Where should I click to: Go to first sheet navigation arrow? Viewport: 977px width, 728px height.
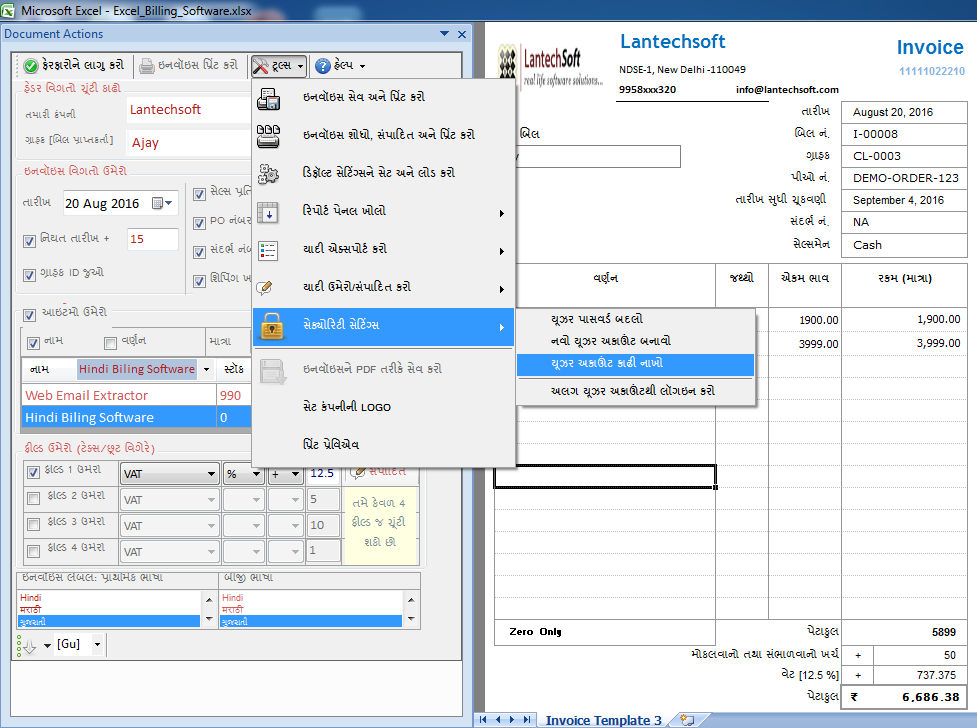(x=483, y=719)
